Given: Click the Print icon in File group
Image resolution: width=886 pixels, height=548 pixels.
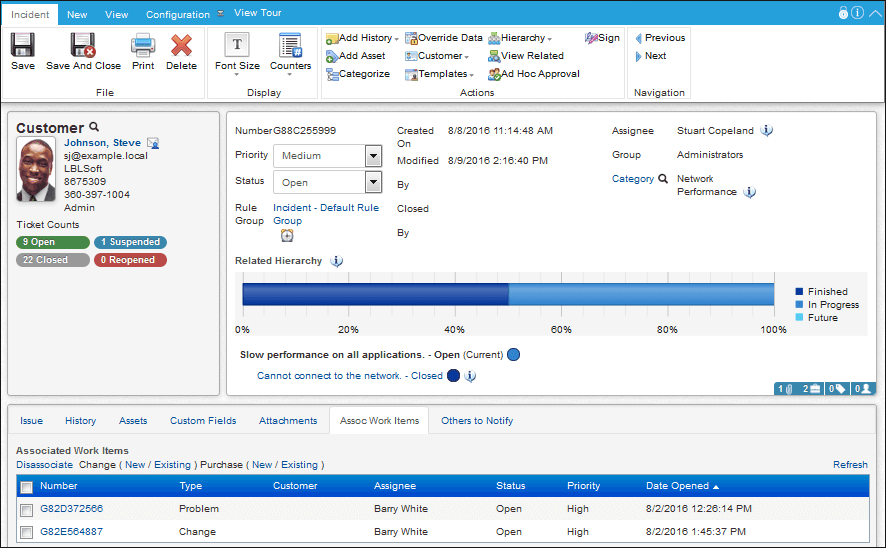Looking at the screenshot, I should 143,45.
